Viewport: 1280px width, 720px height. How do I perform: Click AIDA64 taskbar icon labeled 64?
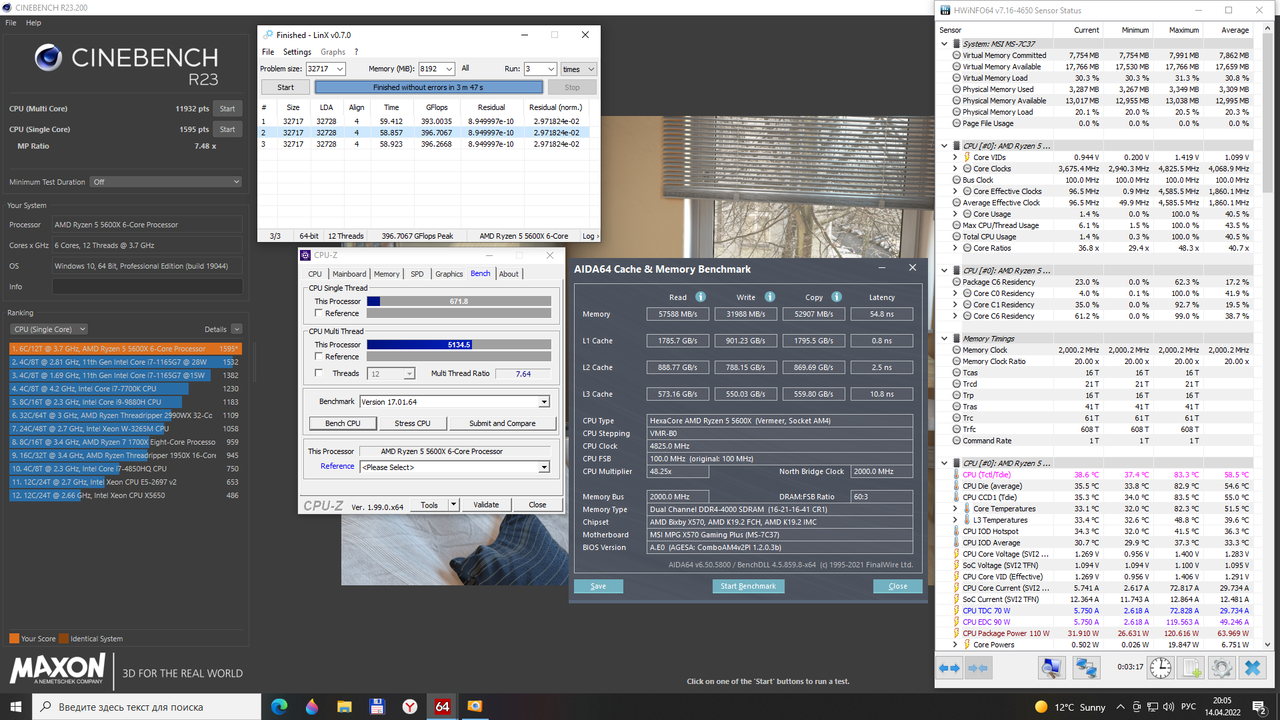point(442,706)
